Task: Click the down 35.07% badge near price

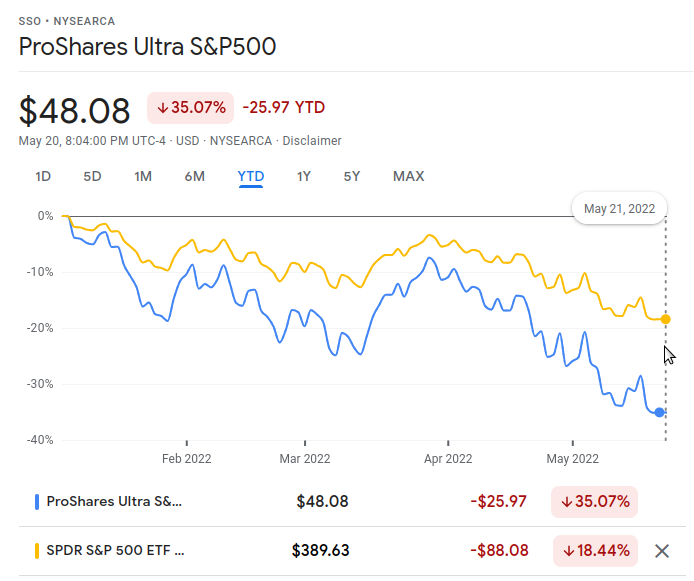Action: point(190,108)
